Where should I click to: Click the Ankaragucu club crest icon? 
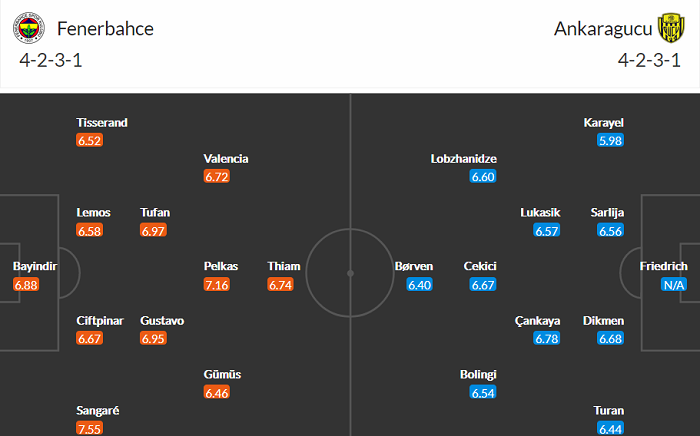tap(669, 29)
